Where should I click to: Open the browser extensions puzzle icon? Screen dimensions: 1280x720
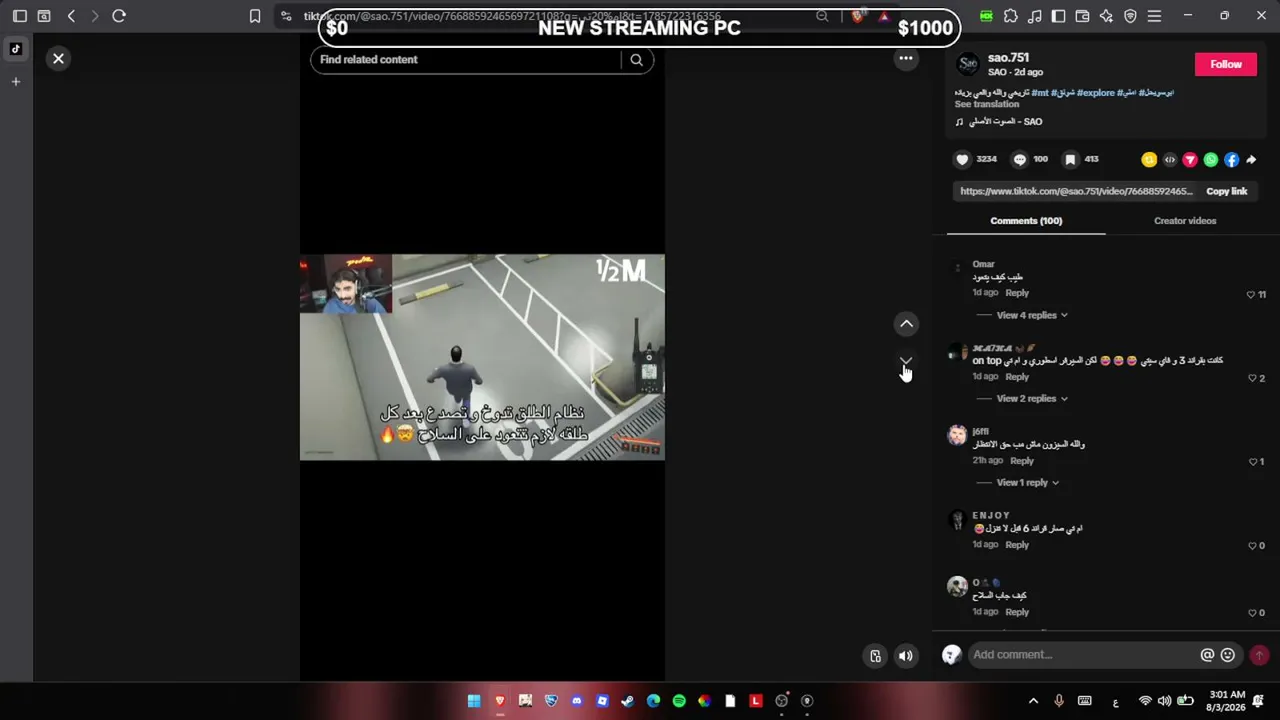(x=1011, y=16)
